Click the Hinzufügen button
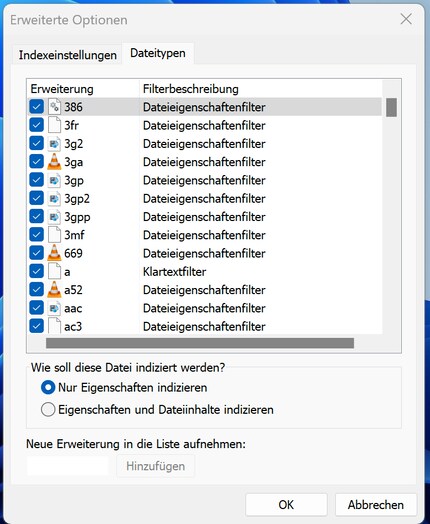 click(x=156, y=466)
